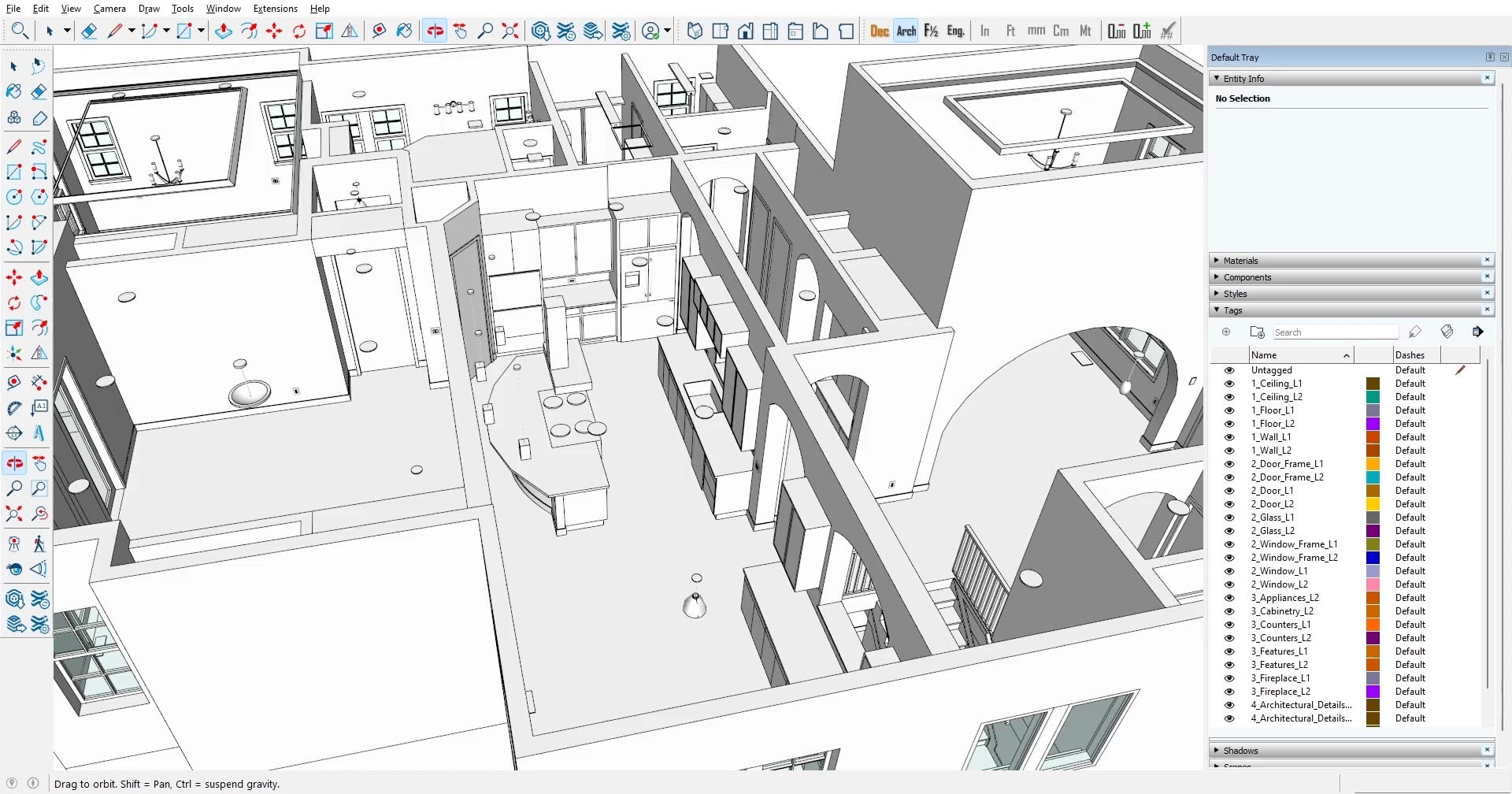Activate the Pan hand tool in top toolbar
Screen dimensions: 1512x794
click(461, 31)
